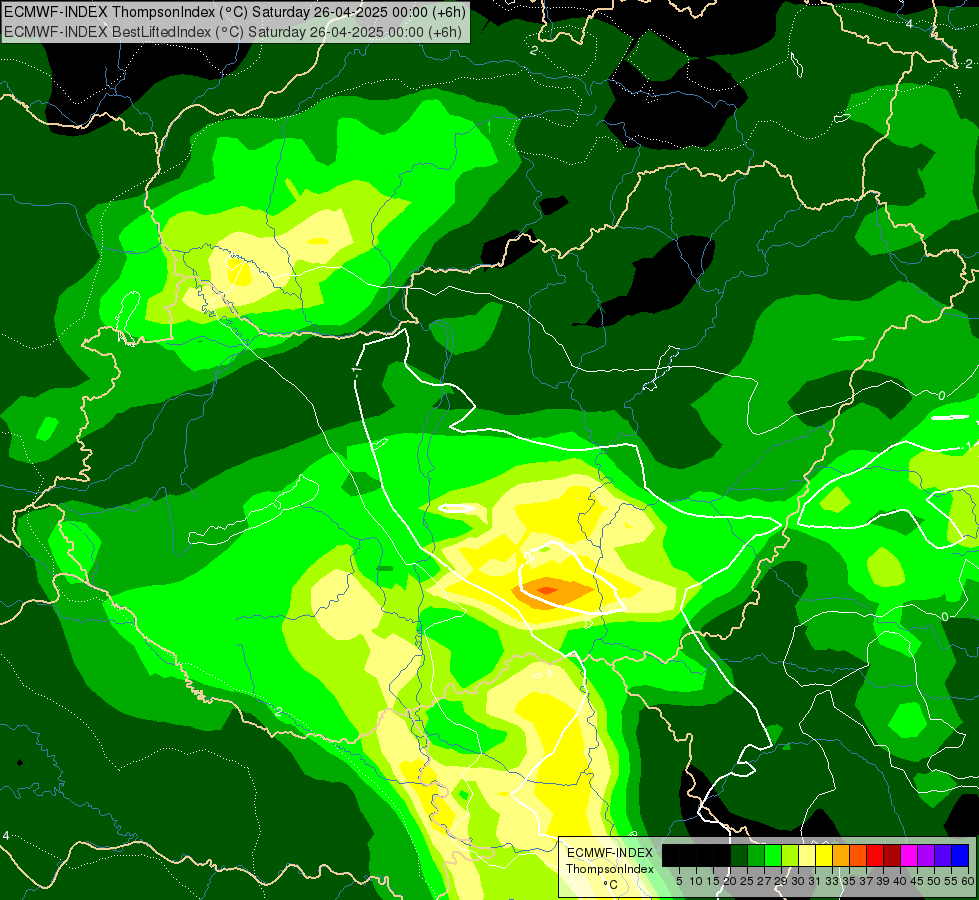Pick the blue 55–60 legend swatch
This screenshot has height=900, width=979.
pyautogui.click(x=960, y=855)
